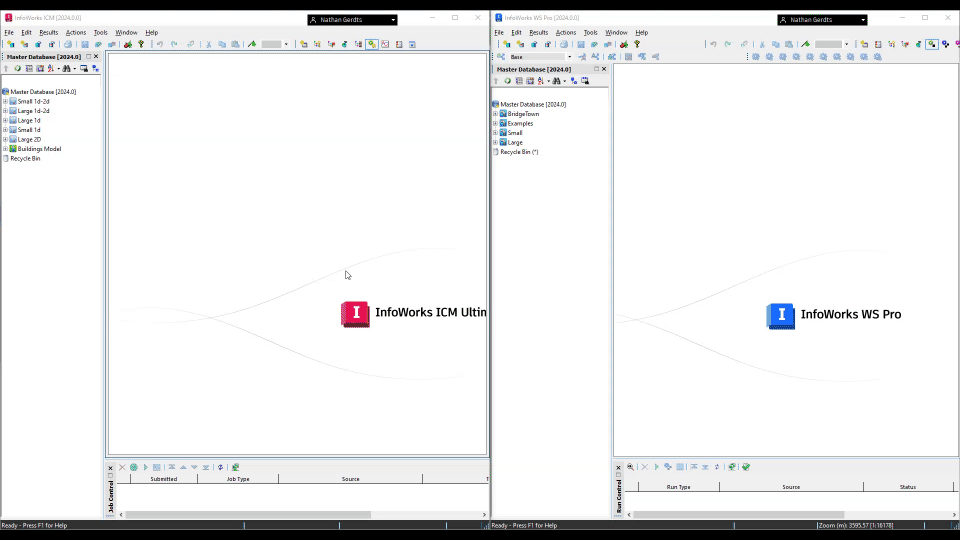960x540 pixels.
Task: Select Small 1d in the ICM tree
Action: (29, 130)
